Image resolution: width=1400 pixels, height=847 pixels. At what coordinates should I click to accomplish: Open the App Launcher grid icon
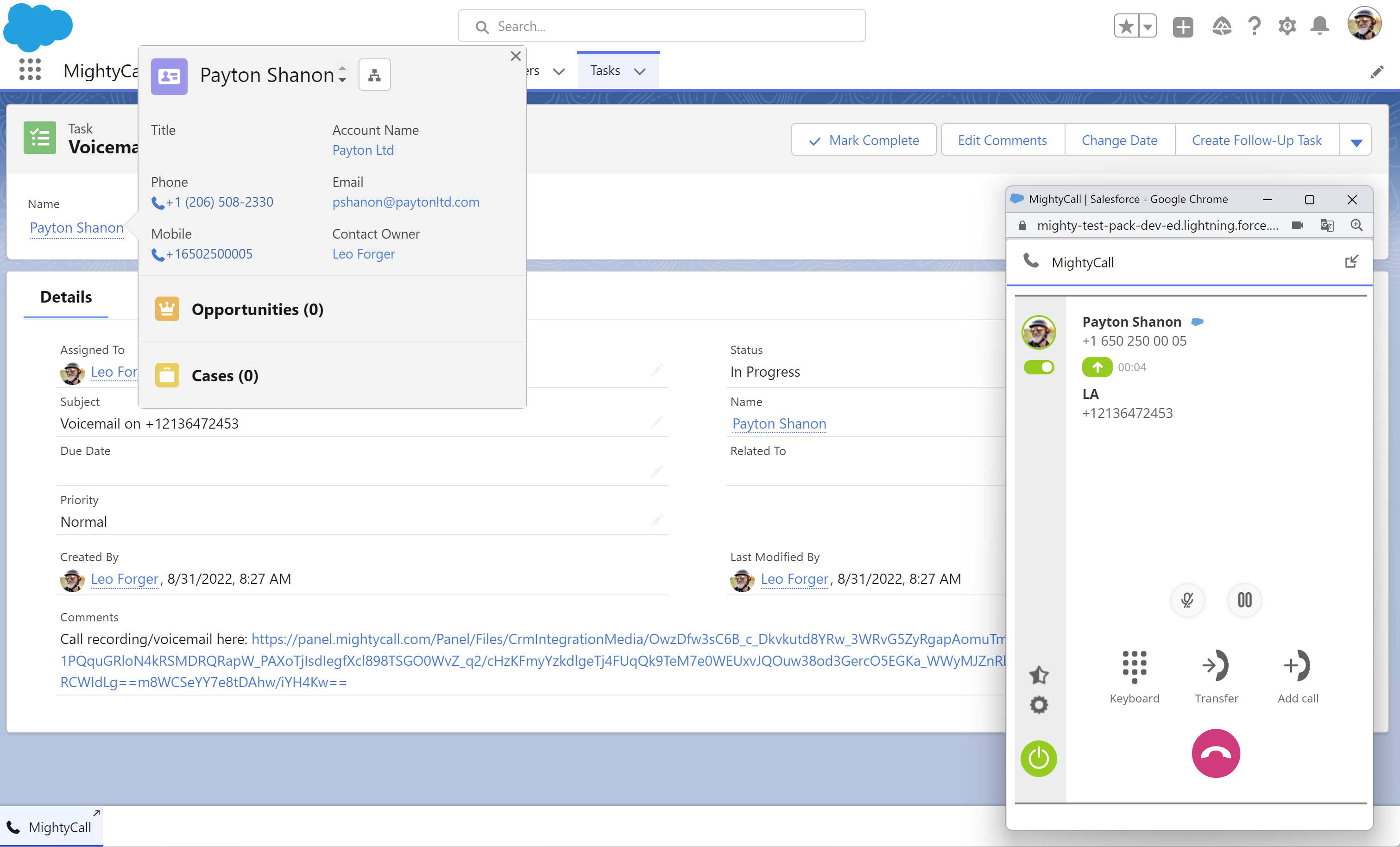click(x=30, y=70)
